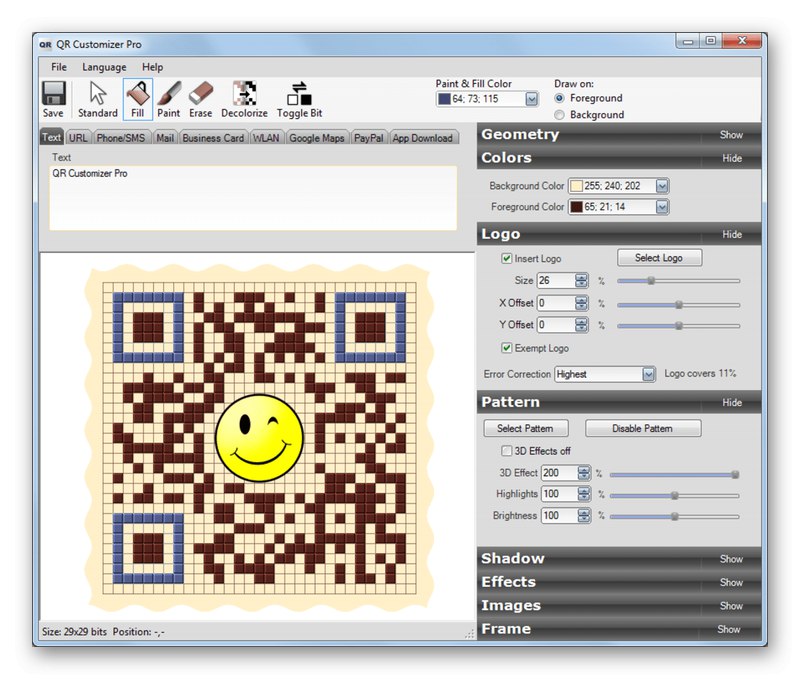The height and width of the screenshot is (679, 800).
Task: Switch to the WLAN tab
Action: click(265, 138)
